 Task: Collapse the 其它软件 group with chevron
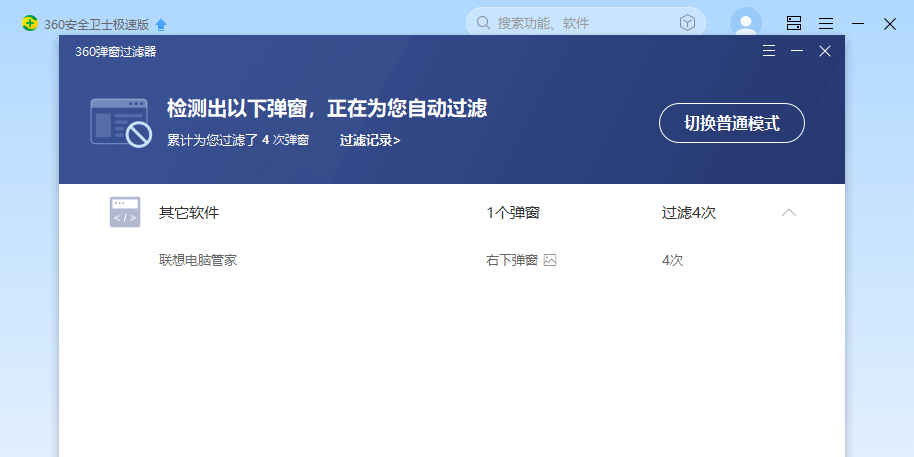point(789,212)
